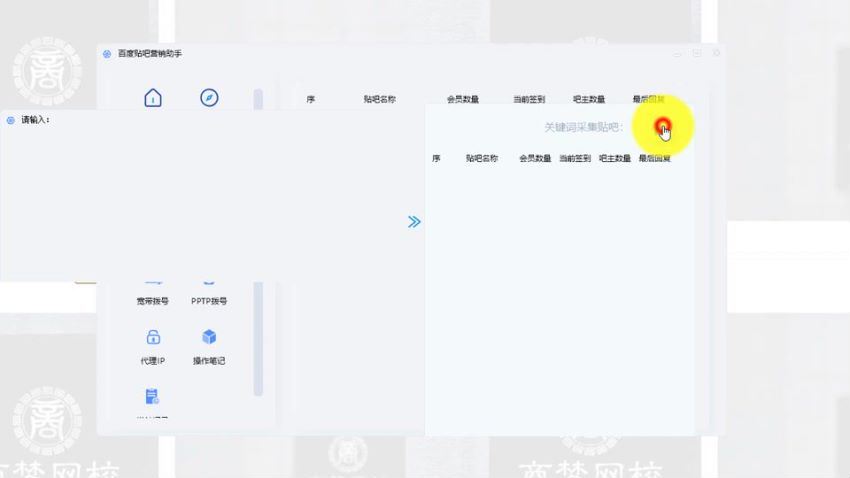Click 吧主数量 header in keyword collection panel
The image size is (850, 478).
tap(615, 158)
